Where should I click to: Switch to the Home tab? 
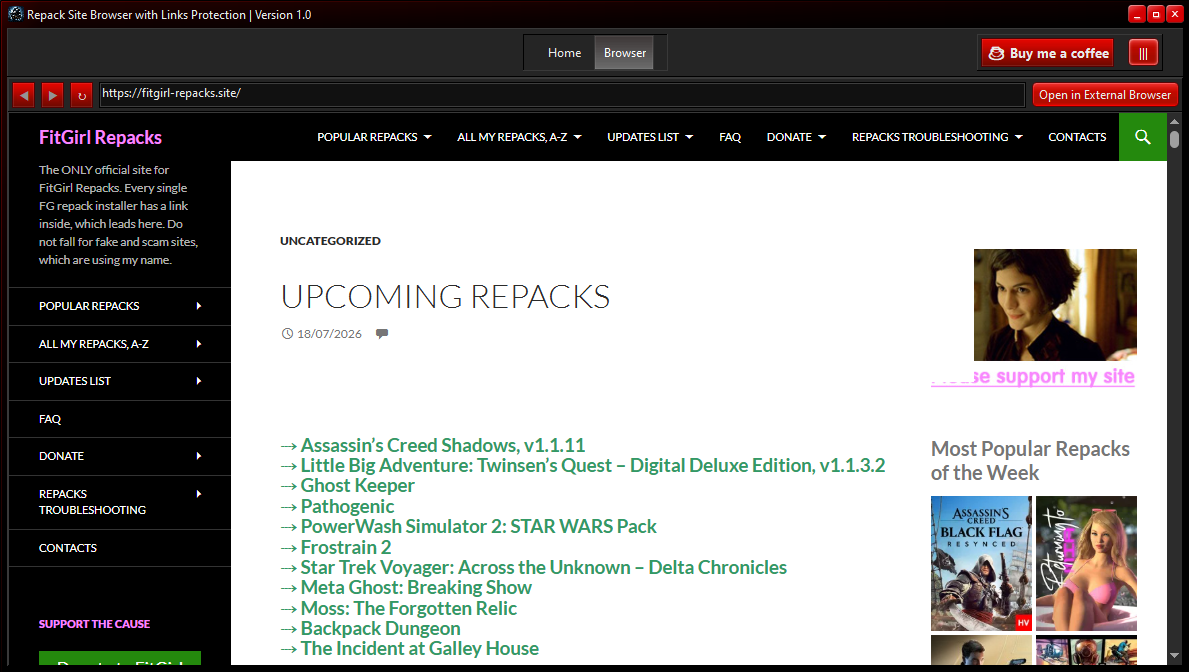564,52
